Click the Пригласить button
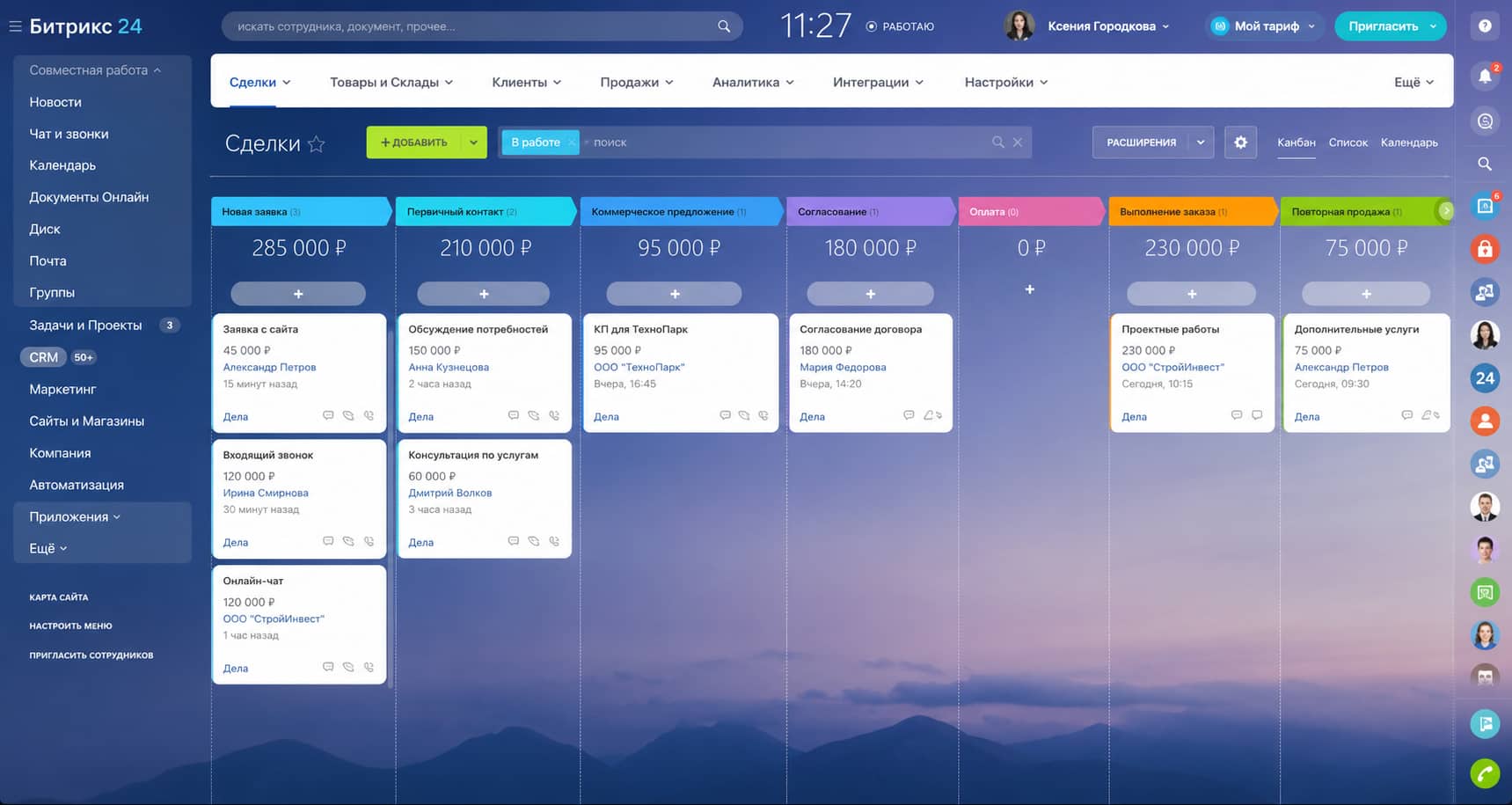This screenshot has height=805, width=1512. pos(1383,26)
